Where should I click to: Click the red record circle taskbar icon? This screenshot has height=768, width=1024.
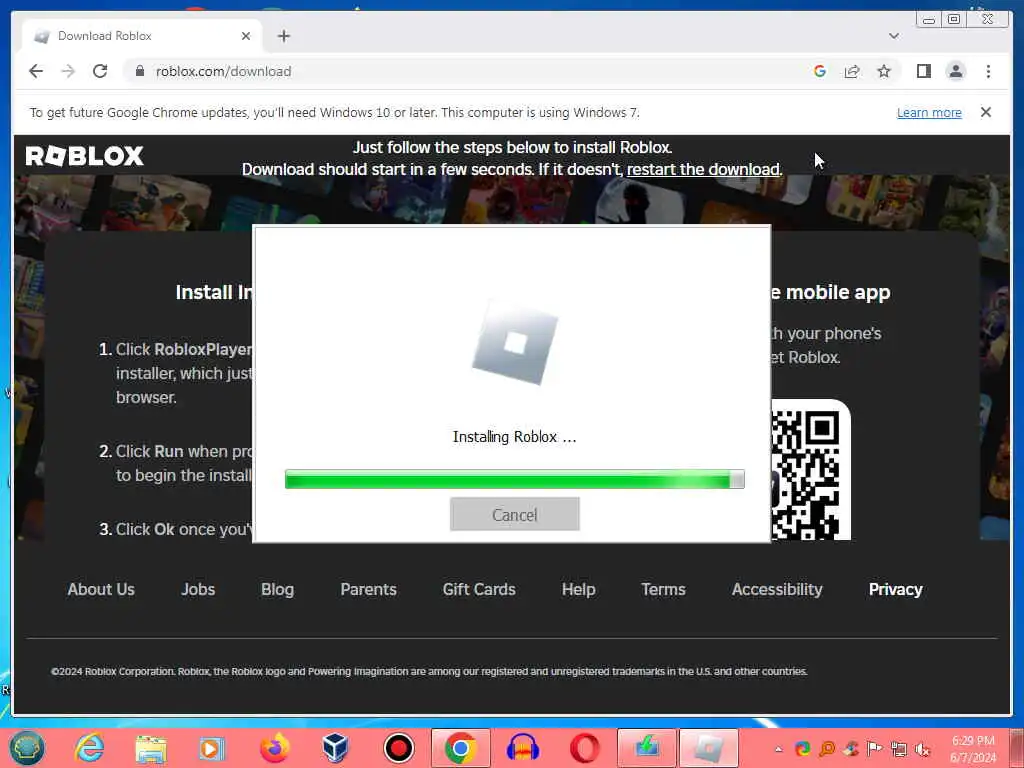click(398, 748)
